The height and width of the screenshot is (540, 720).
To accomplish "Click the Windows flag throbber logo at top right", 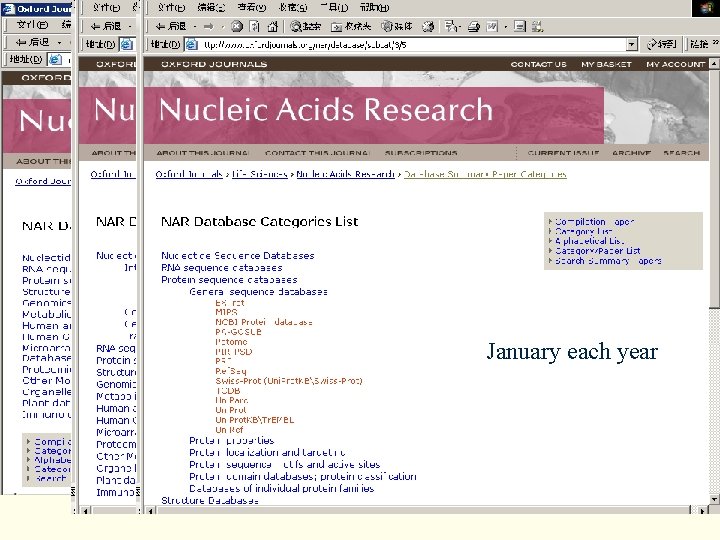I will (x=706, y=9).
